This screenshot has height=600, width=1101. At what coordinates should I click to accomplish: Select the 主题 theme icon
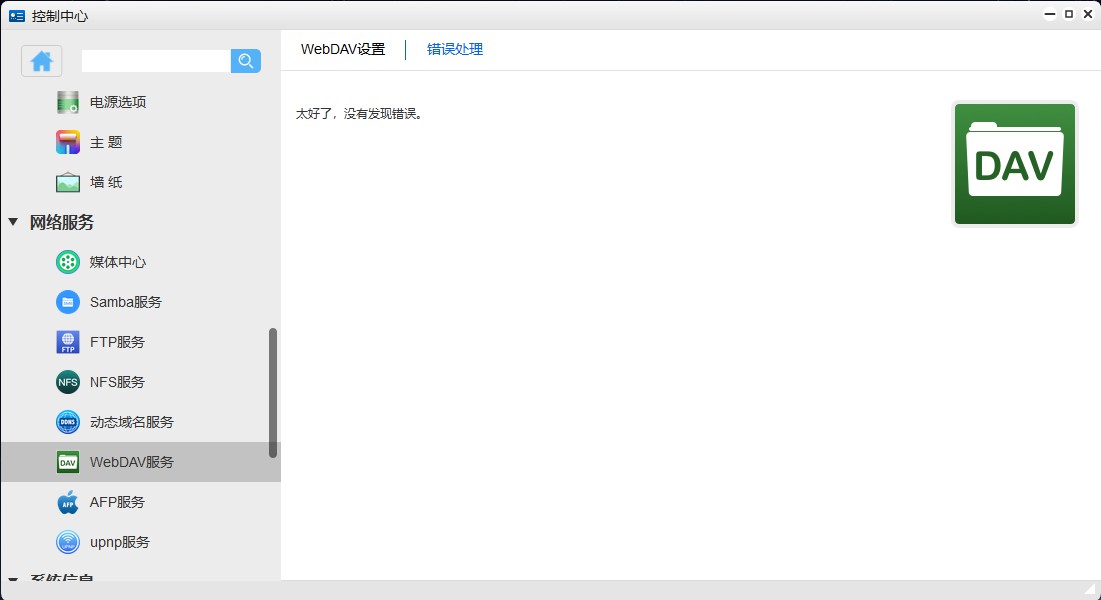click(68, 142)
